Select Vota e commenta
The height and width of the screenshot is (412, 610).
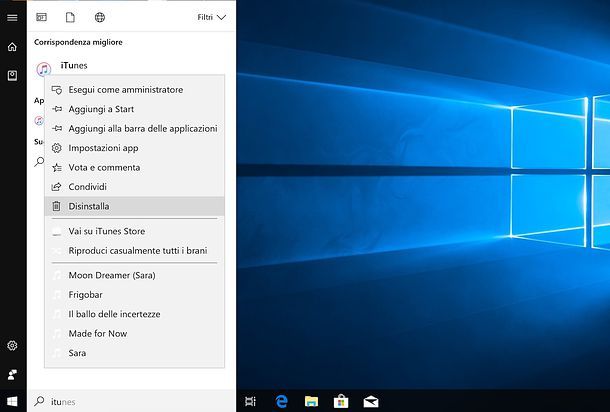134,167
